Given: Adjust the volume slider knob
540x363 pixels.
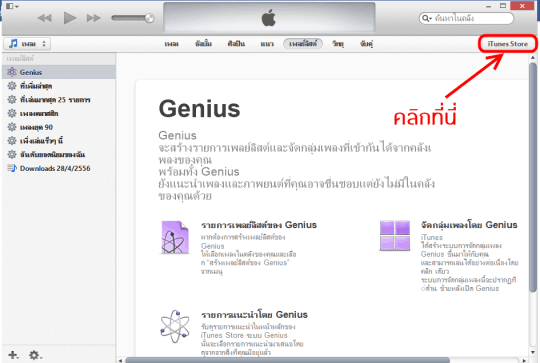Looking at the screenshot, I should point(149,18).
